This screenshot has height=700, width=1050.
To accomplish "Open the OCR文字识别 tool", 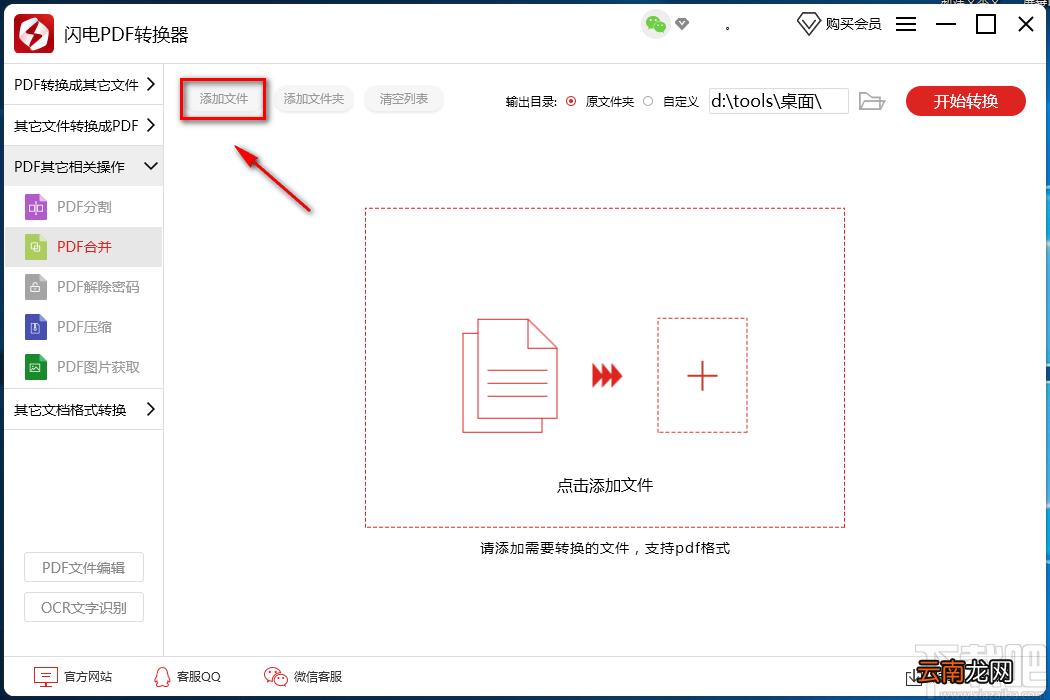I will (x=84, y=607).
